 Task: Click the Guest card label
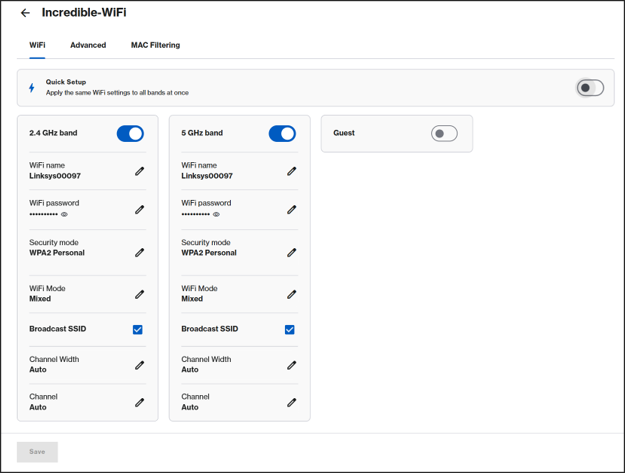344,133
